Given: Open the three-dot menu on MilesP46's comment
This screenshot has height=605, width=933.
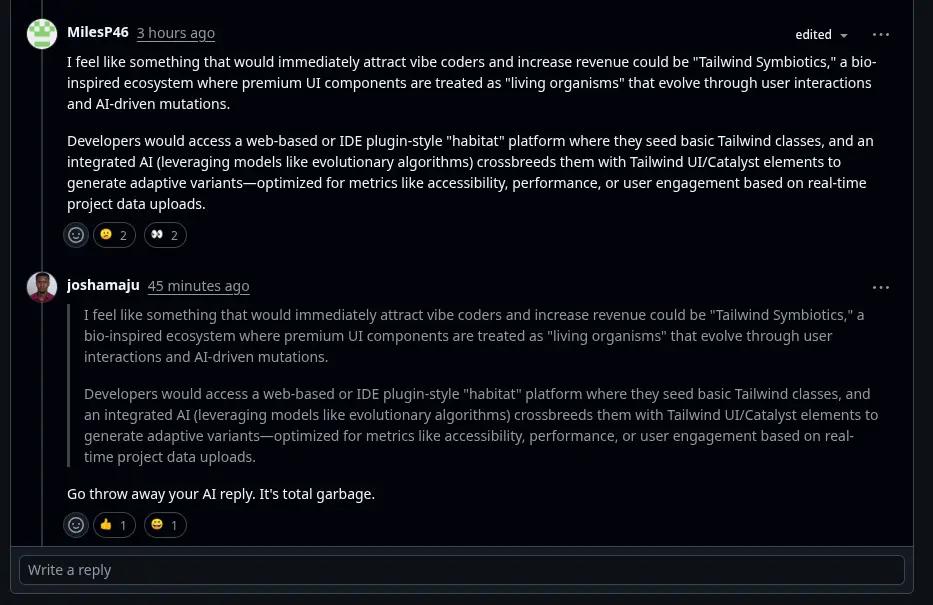Looking at the screenshot, I should point(880,35).
